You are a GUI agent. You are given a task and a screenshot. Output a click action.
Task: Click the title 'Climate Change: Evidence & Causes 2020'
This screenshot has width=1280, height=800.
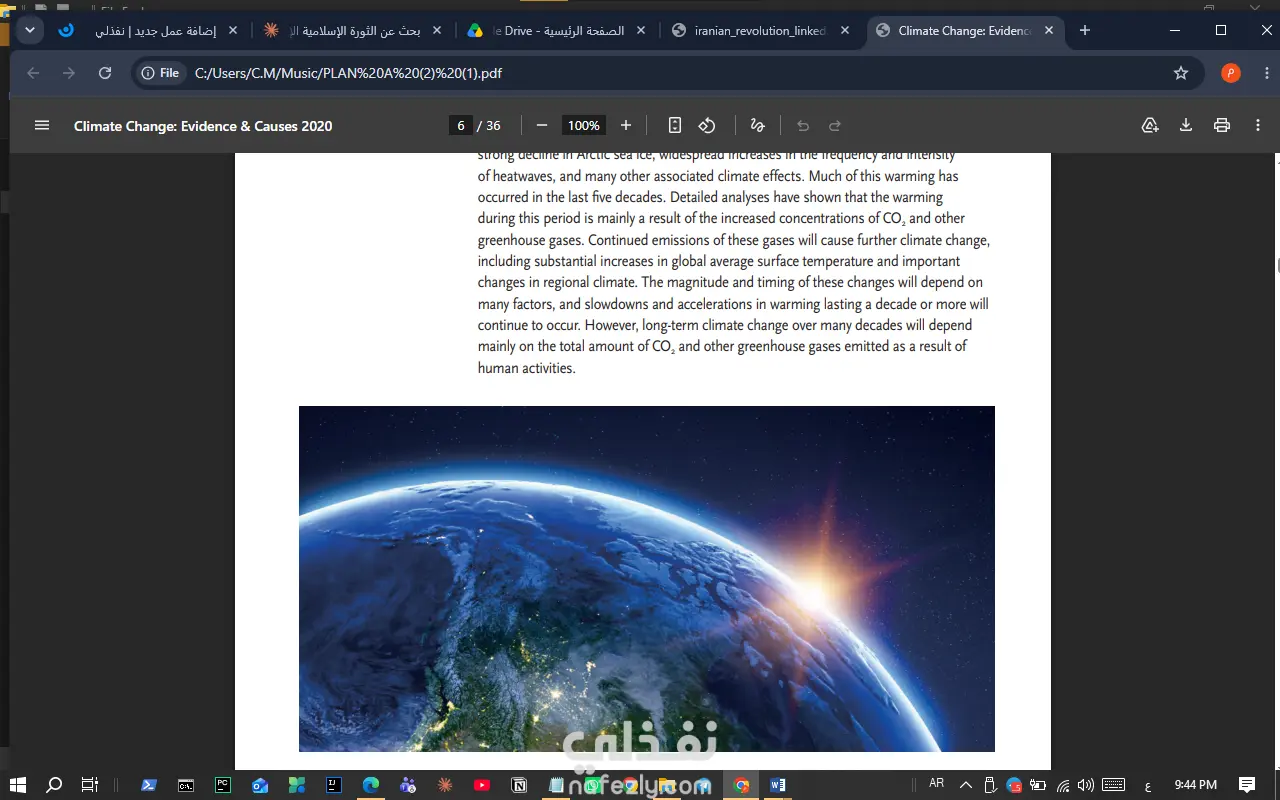coord(203,126)
